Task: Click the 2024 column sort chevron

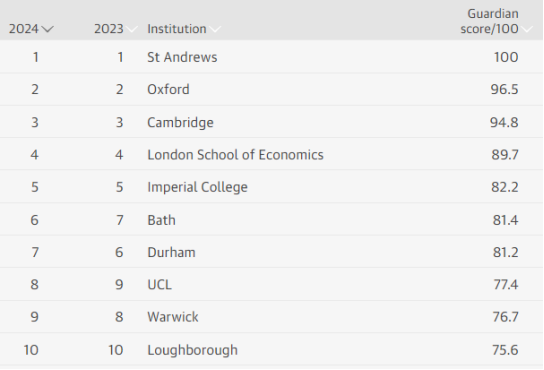Action: [x=47, y=29]
